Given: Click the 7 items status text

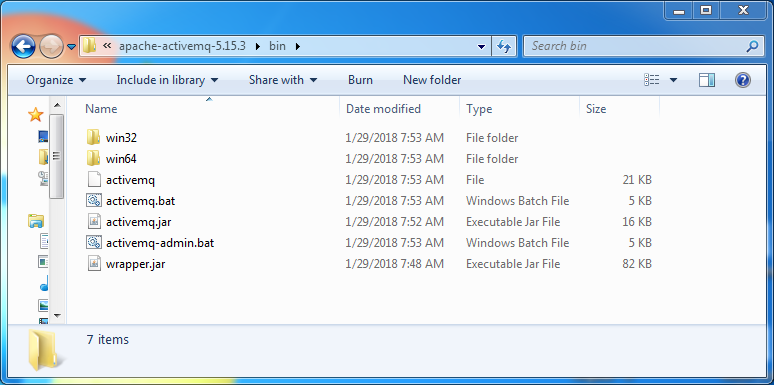Looking at the screenshot, I should pos(108,340).
